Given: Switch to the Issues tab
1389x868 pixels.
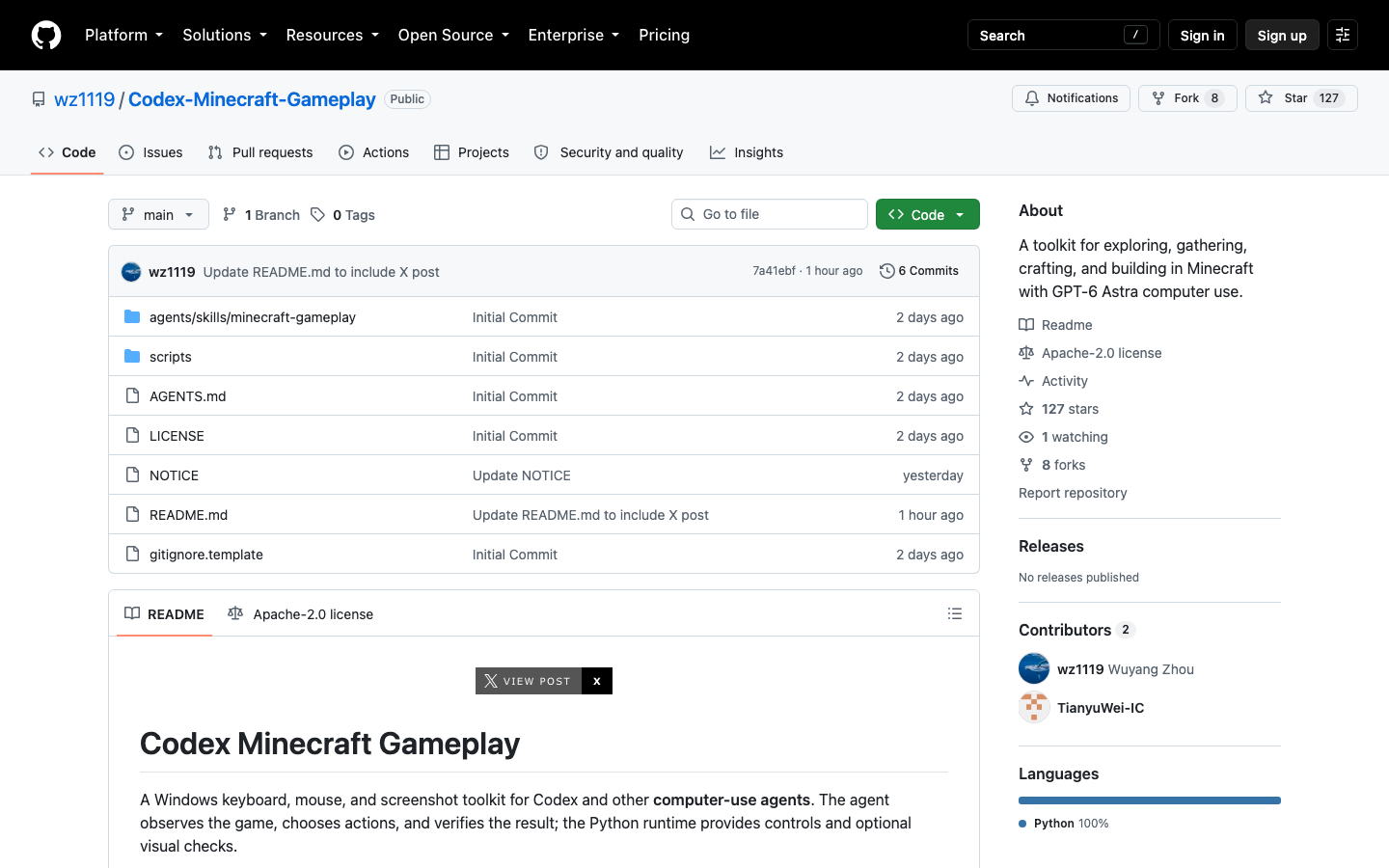Looking at the screenshot, I should (x=150, y=152).
